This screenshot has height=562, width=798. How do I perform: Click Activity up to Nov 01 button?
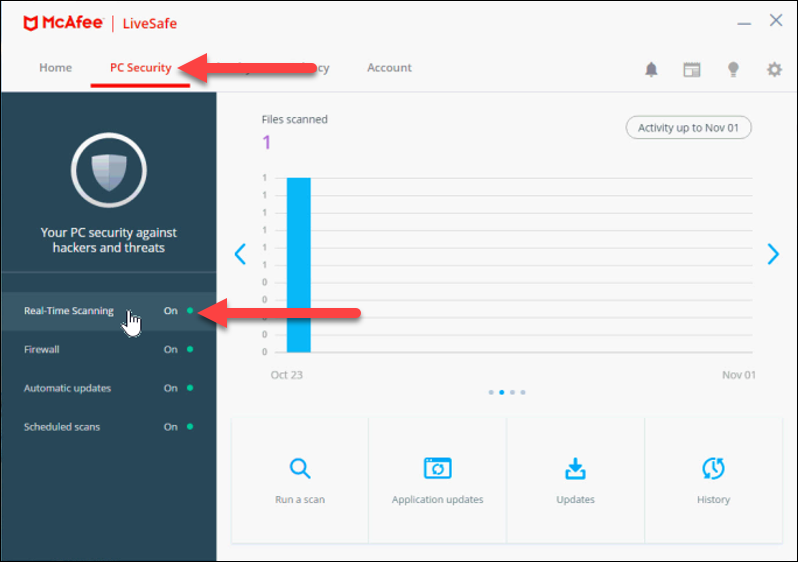pyautogui.click(x=688, y=128)
